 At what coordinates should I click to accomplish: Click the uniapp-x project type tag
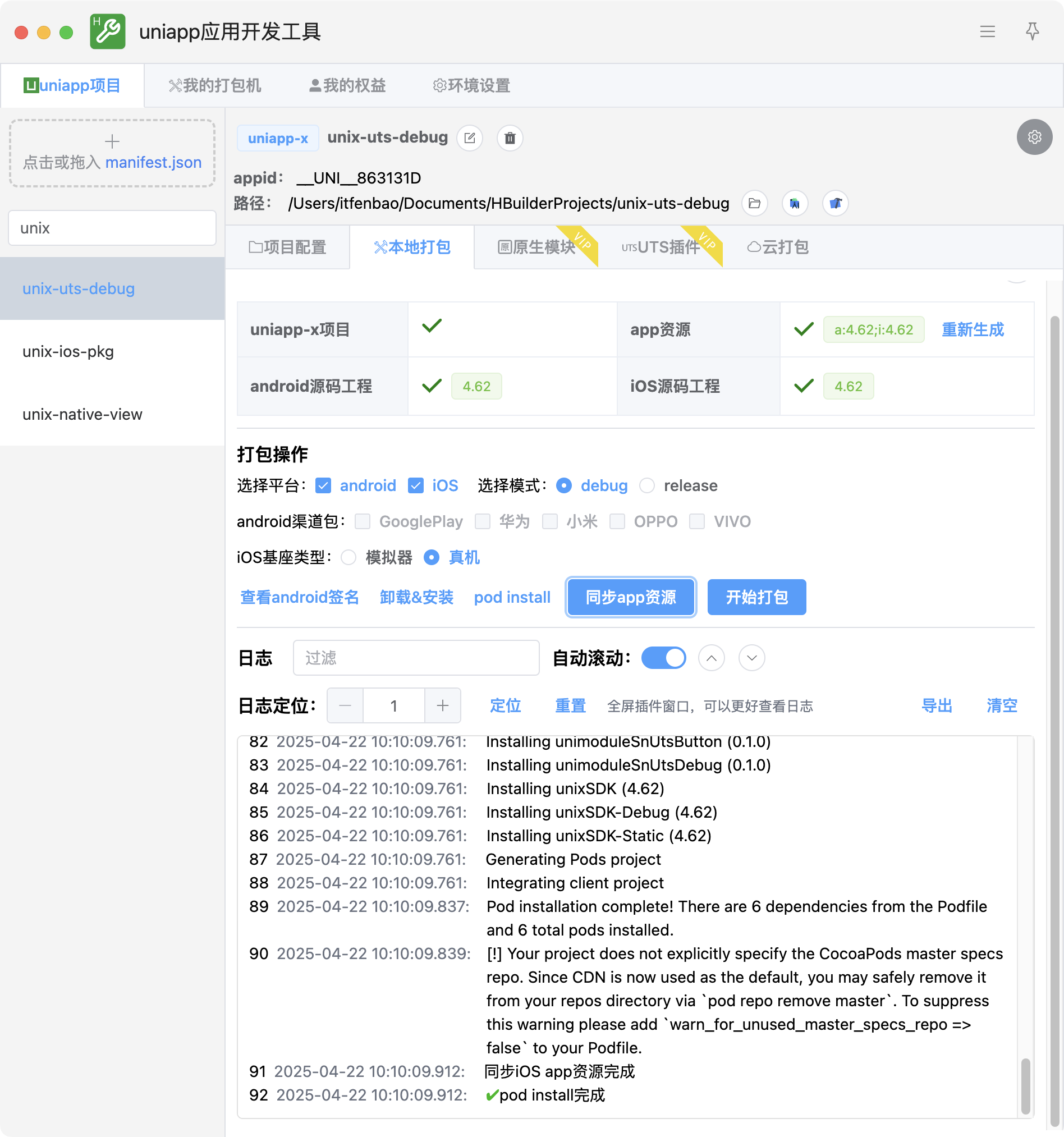(278, 138)
